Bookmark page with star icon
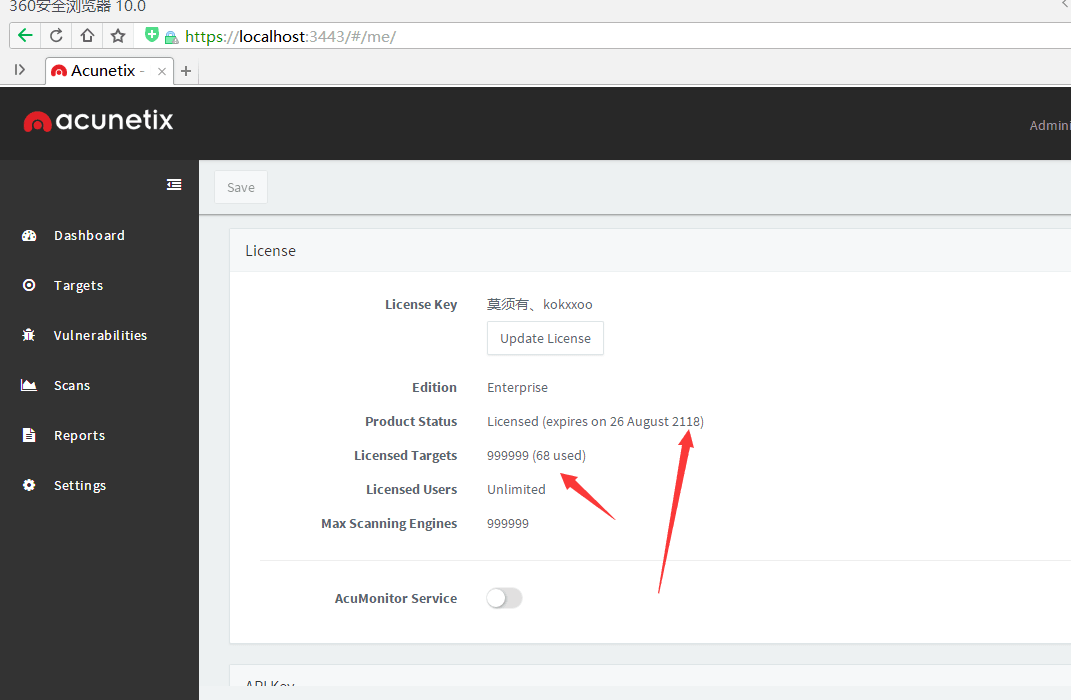Viewport: 1071px width, 700px height. [x=118, y=36]
